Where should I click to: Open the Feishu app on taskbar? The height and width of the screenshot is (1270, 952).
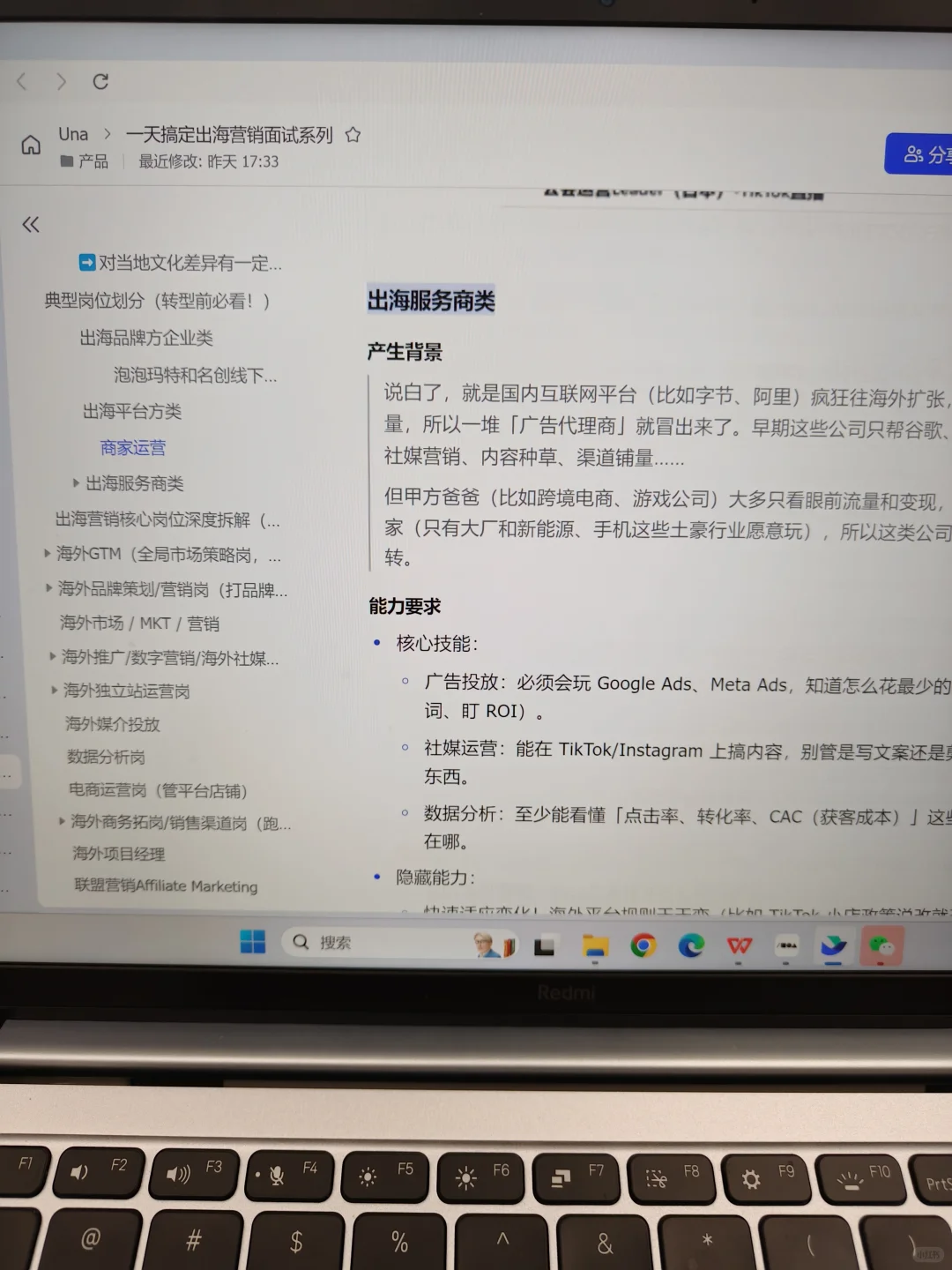click(833, 946)
